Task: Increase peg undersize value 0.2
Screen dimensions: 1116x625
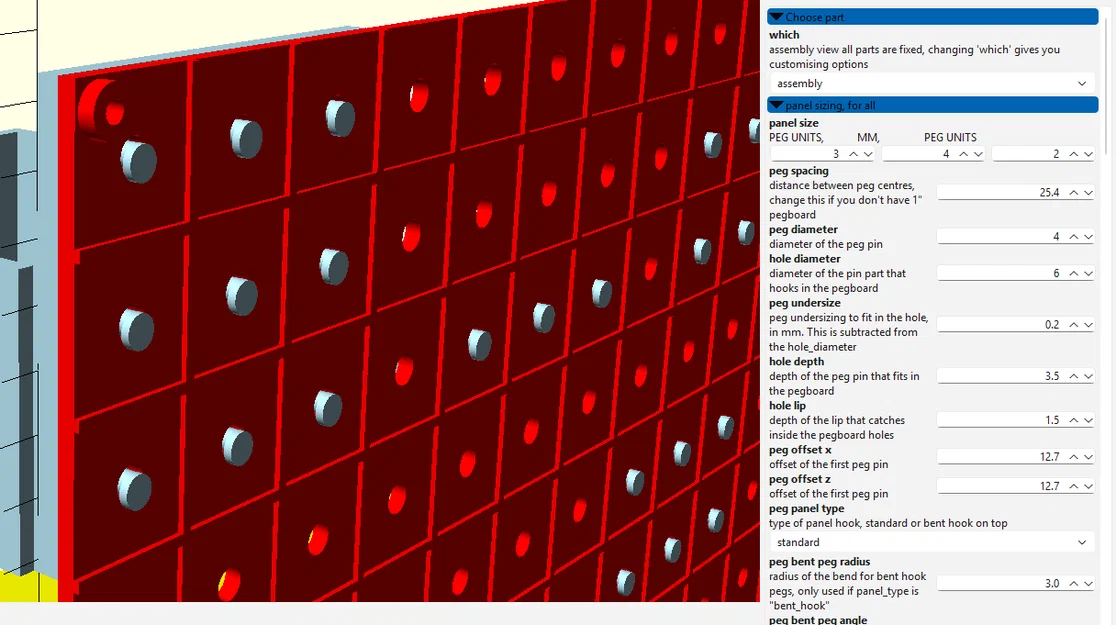Action: click(x=1073, y=325)
